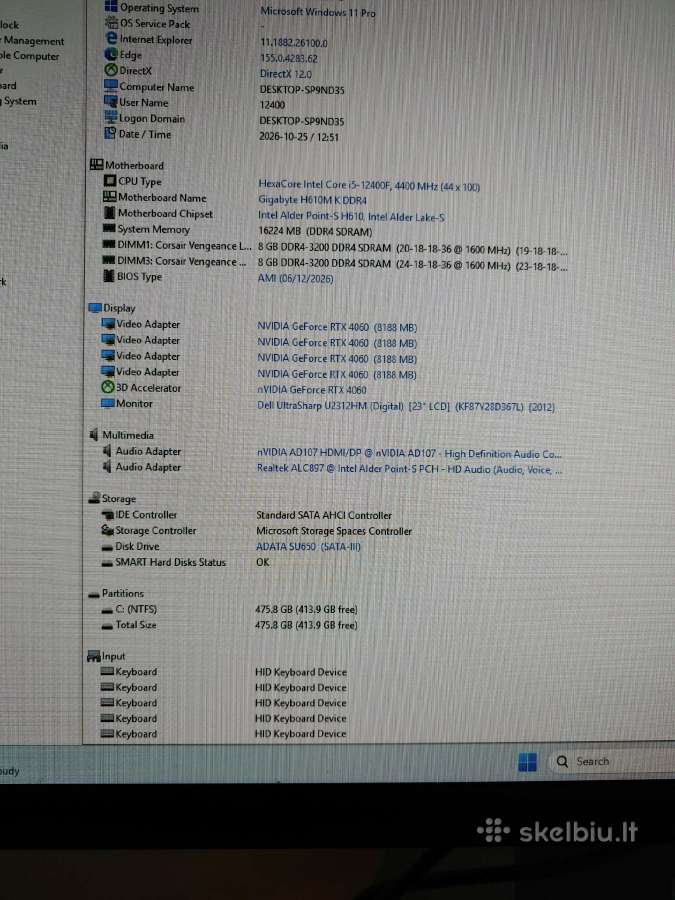Click the Motherboard section icon
Viewport: 675px width, 900px height.
96,165
